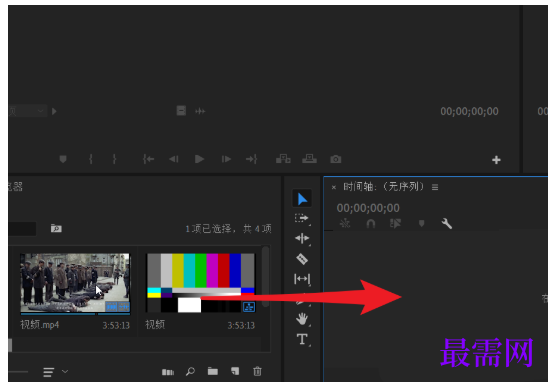Click the 视频 sequence name label

click(x=155, y=325)
